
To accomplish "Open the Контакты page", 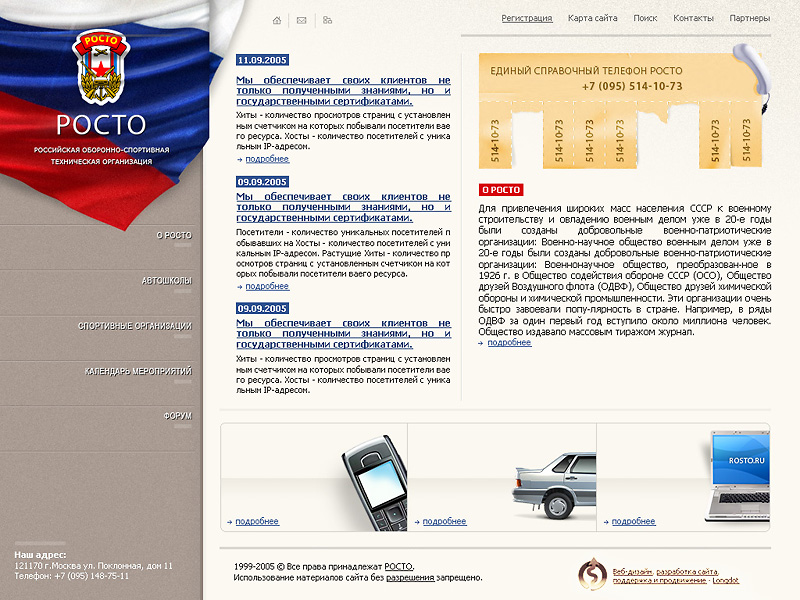I will coord(693,18).
